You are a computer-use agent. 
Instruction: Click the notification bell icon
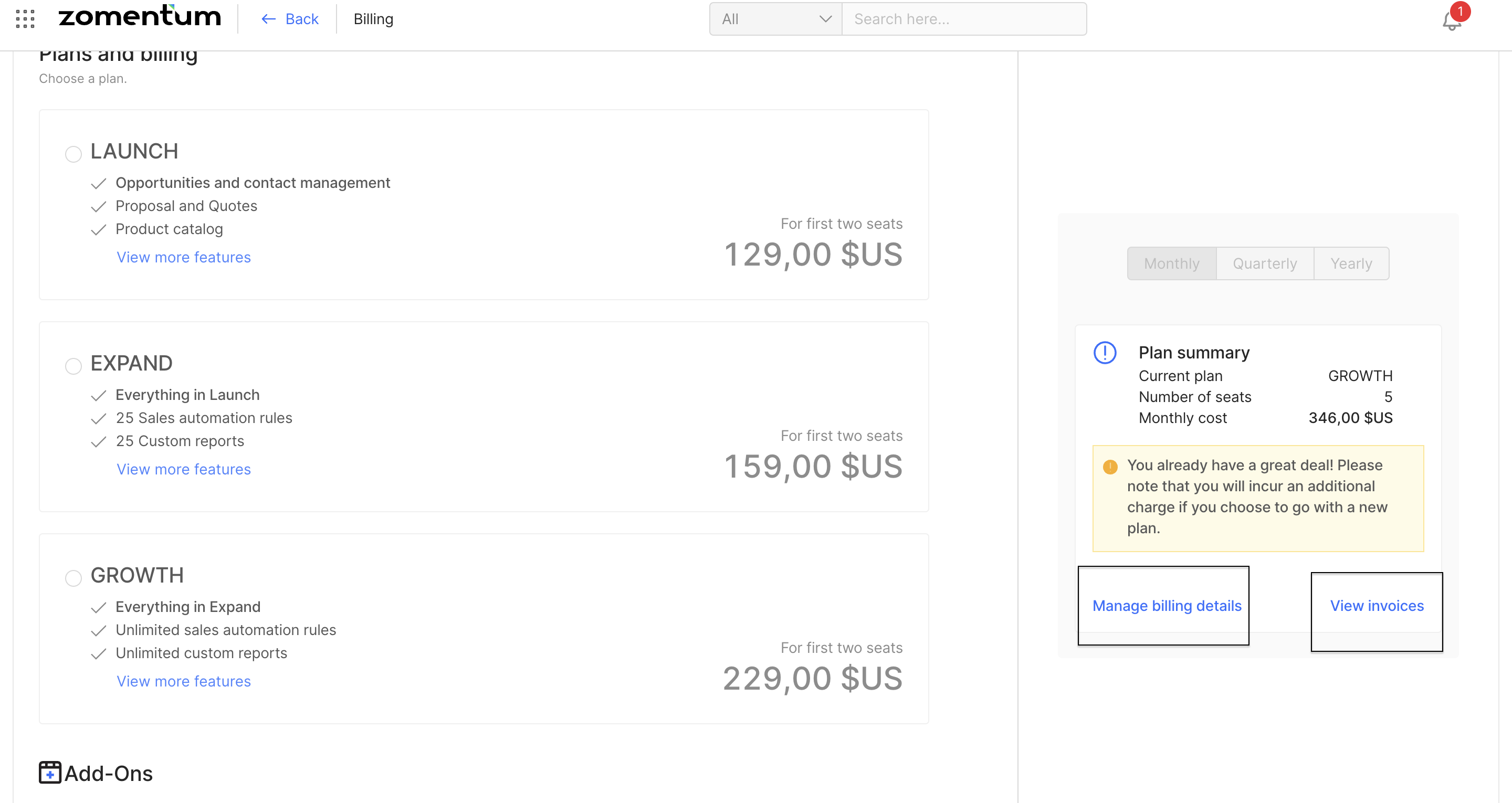(1451, 21)
